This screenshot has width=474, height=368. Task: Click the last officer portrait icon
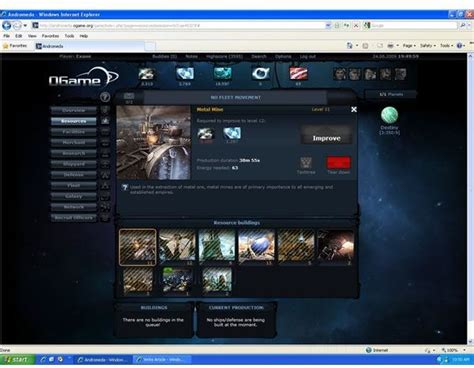400,74
